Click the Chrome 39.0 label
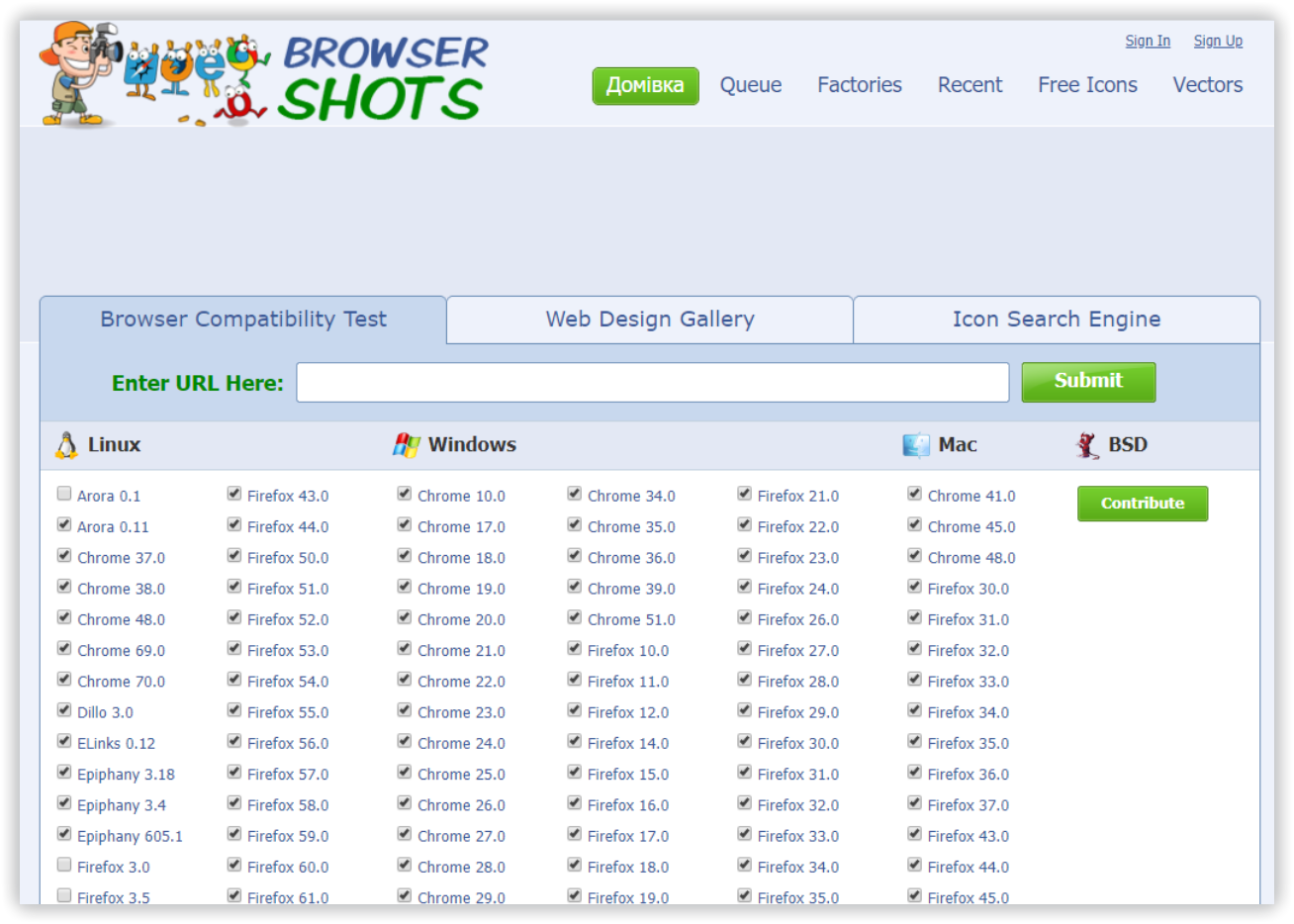 tap(631, 589)
